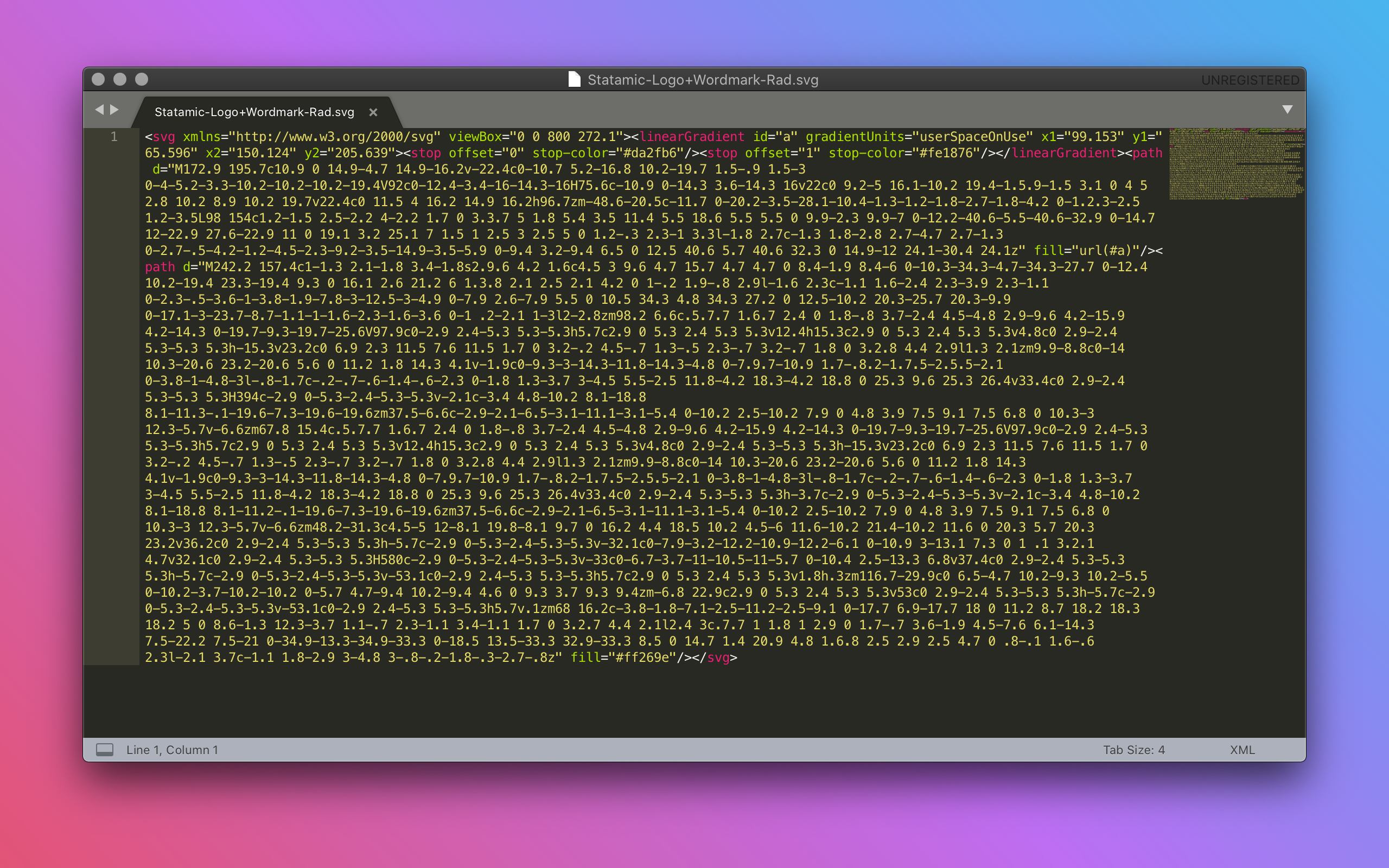Open the Tab Size: 4 menu
1389x868 pixels.
tap(1133, 750)
